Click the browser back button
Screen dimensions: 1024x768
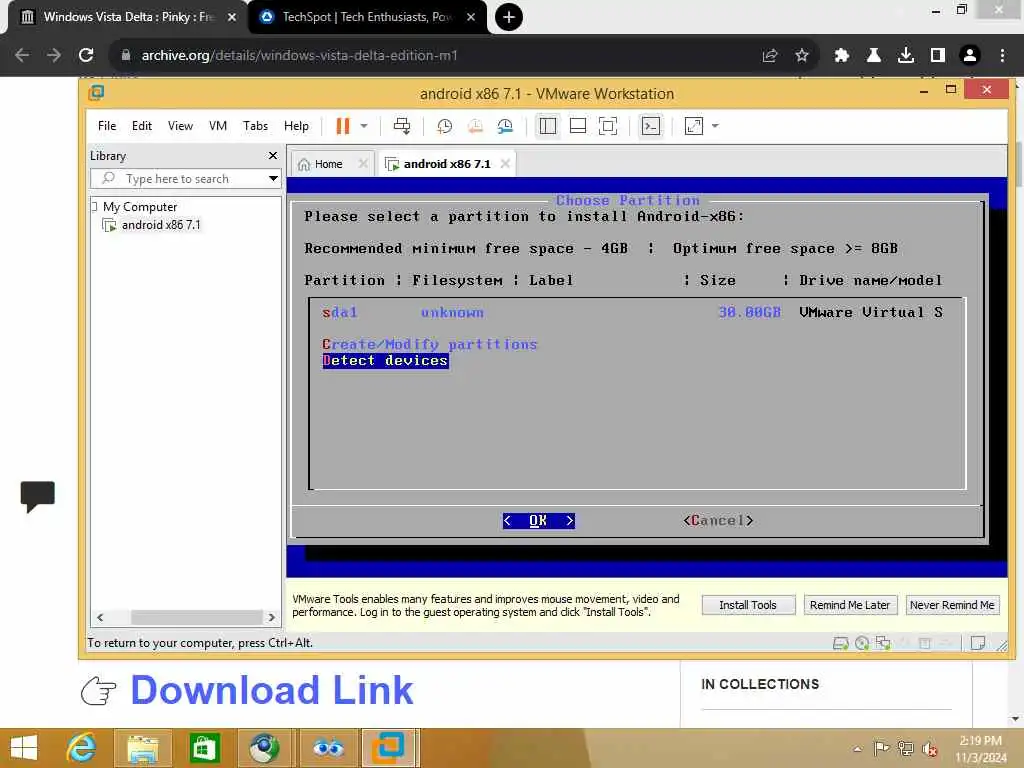pos(22,56)
